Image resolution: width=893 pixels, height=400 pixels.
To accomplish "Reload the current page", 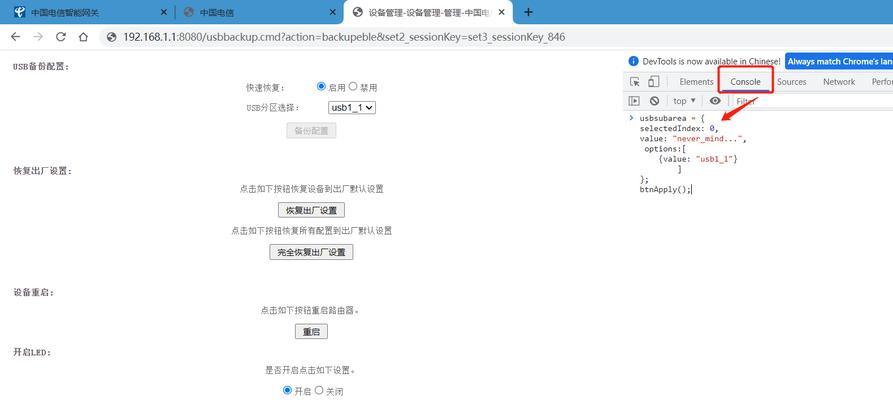I will [60, 37].
